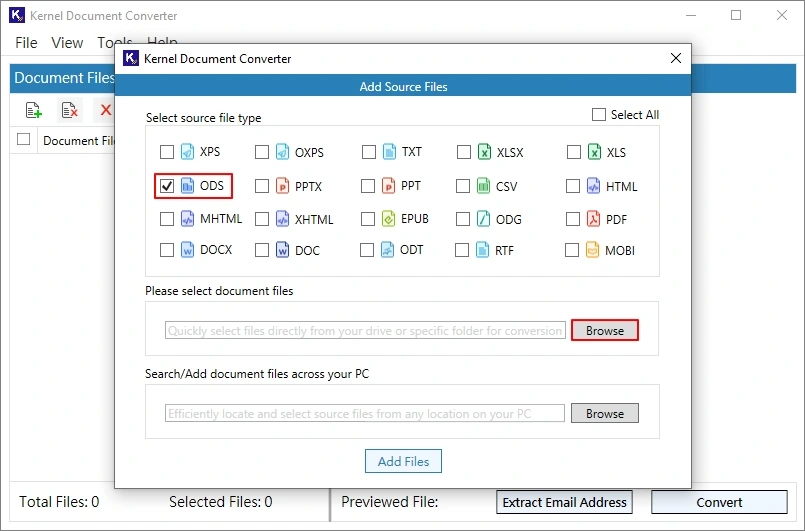Click the Add Files button

click(x=404, y=461)
